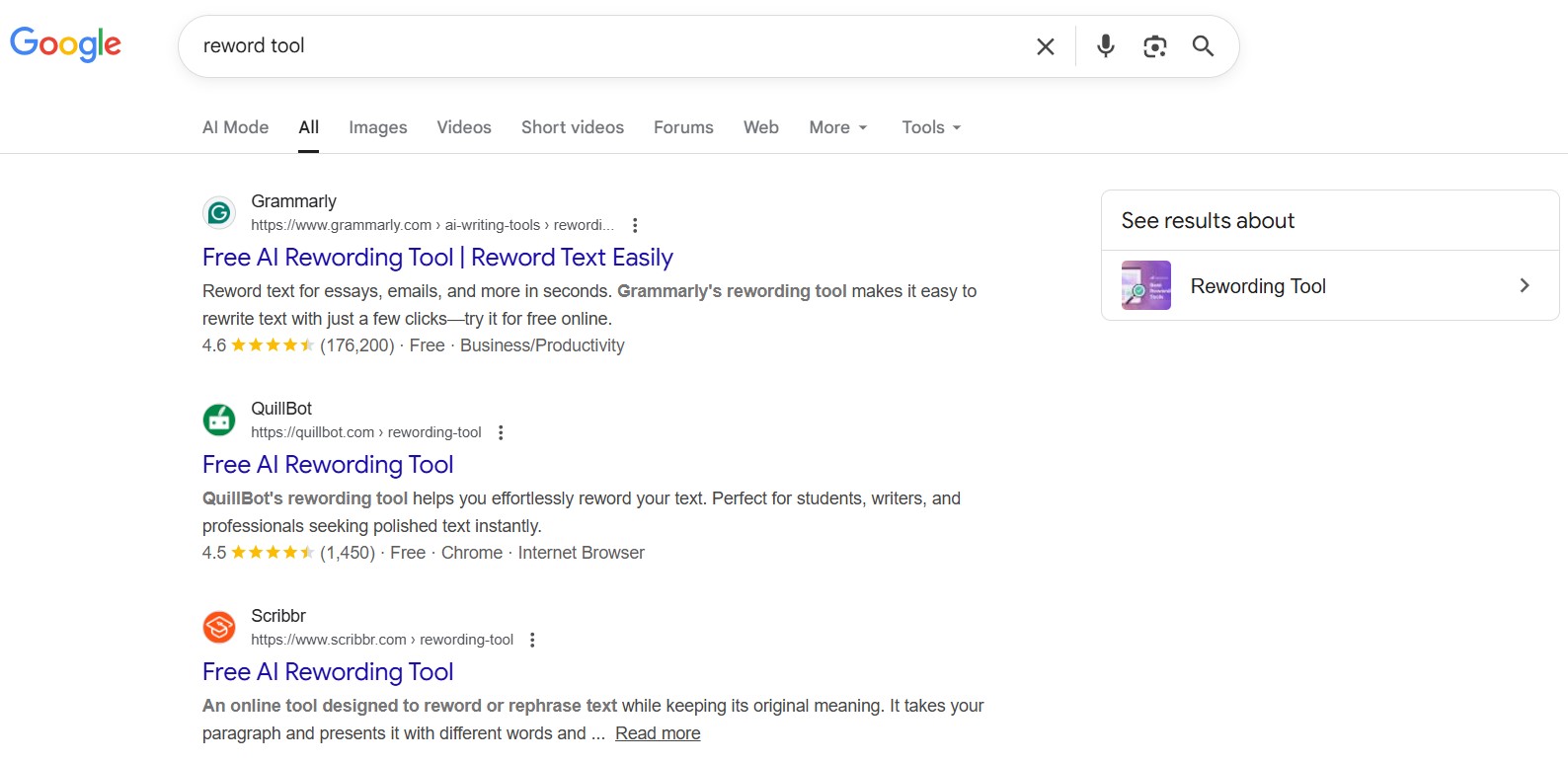Click the Google logo
Screen dimensions: 1568x763
tap(65, 44)
